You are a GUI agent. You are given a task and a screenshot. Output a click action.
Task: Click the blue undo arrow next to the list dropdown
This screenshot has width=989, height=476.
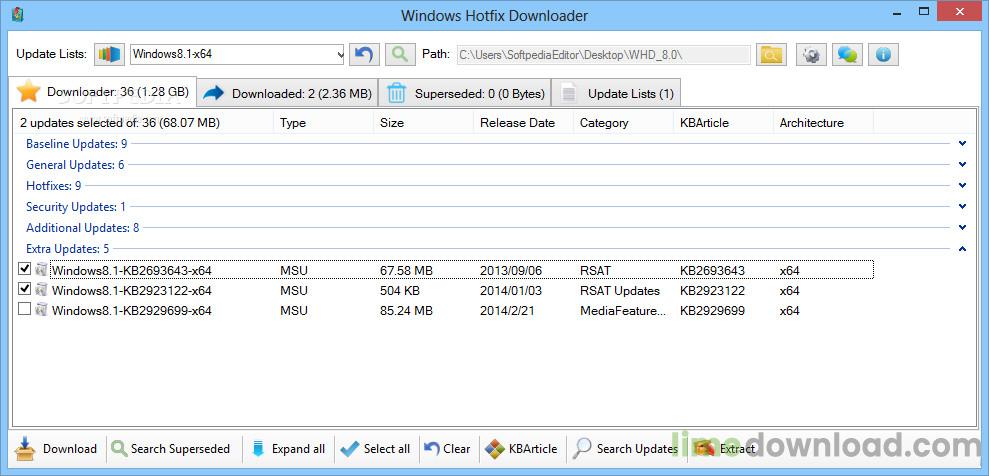(x=364, y=54)
